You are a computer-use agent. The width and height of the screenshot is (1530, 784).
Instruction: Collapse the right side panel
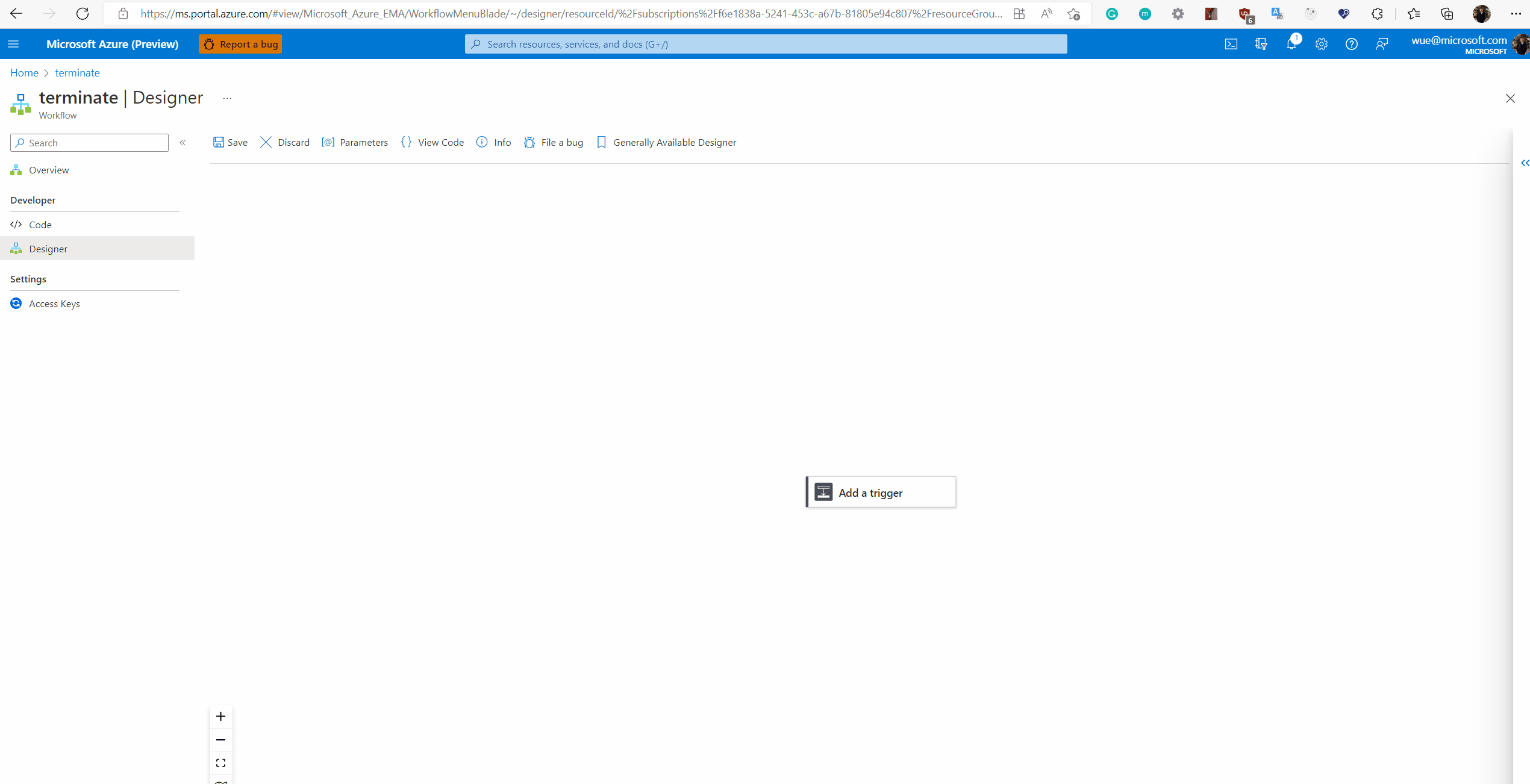1525,163
